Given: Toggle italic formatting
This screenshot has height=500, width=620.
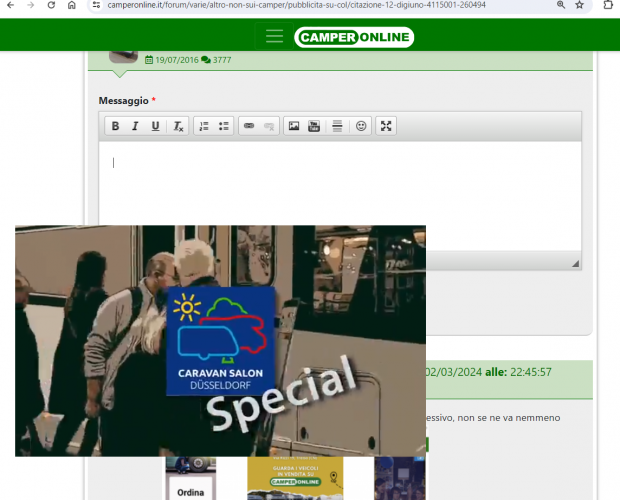Looking at the screenshot, I should 135,126.
